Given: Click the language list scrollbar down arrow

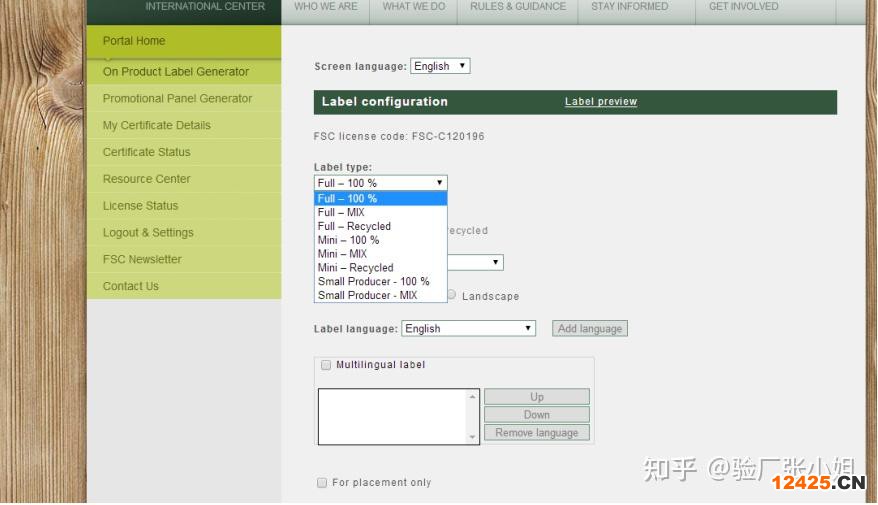Looking at the screenshot, I should [x=473, y=438].
